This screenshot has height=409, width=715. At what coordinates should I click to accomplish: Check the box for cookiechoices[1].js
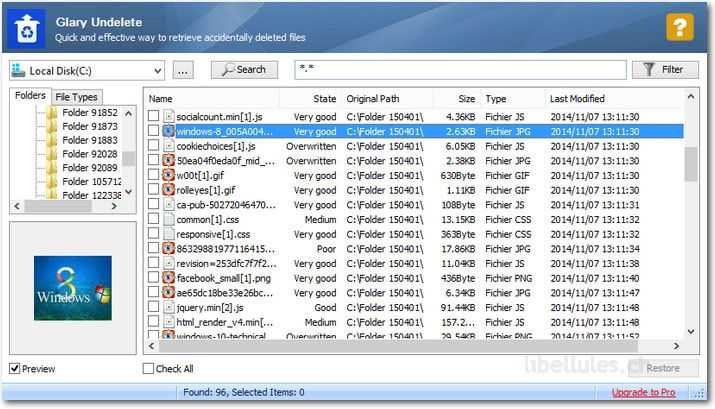coord(154,145)
